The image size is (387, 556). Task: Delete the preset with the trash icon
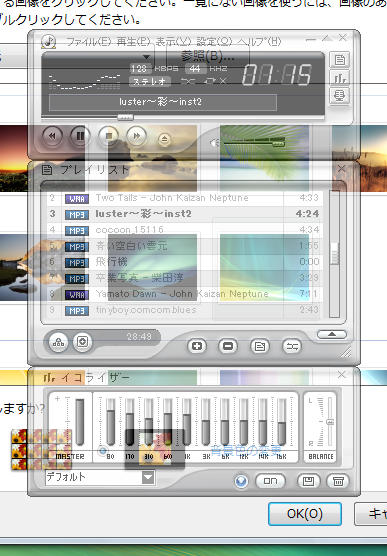click(338, 481)
